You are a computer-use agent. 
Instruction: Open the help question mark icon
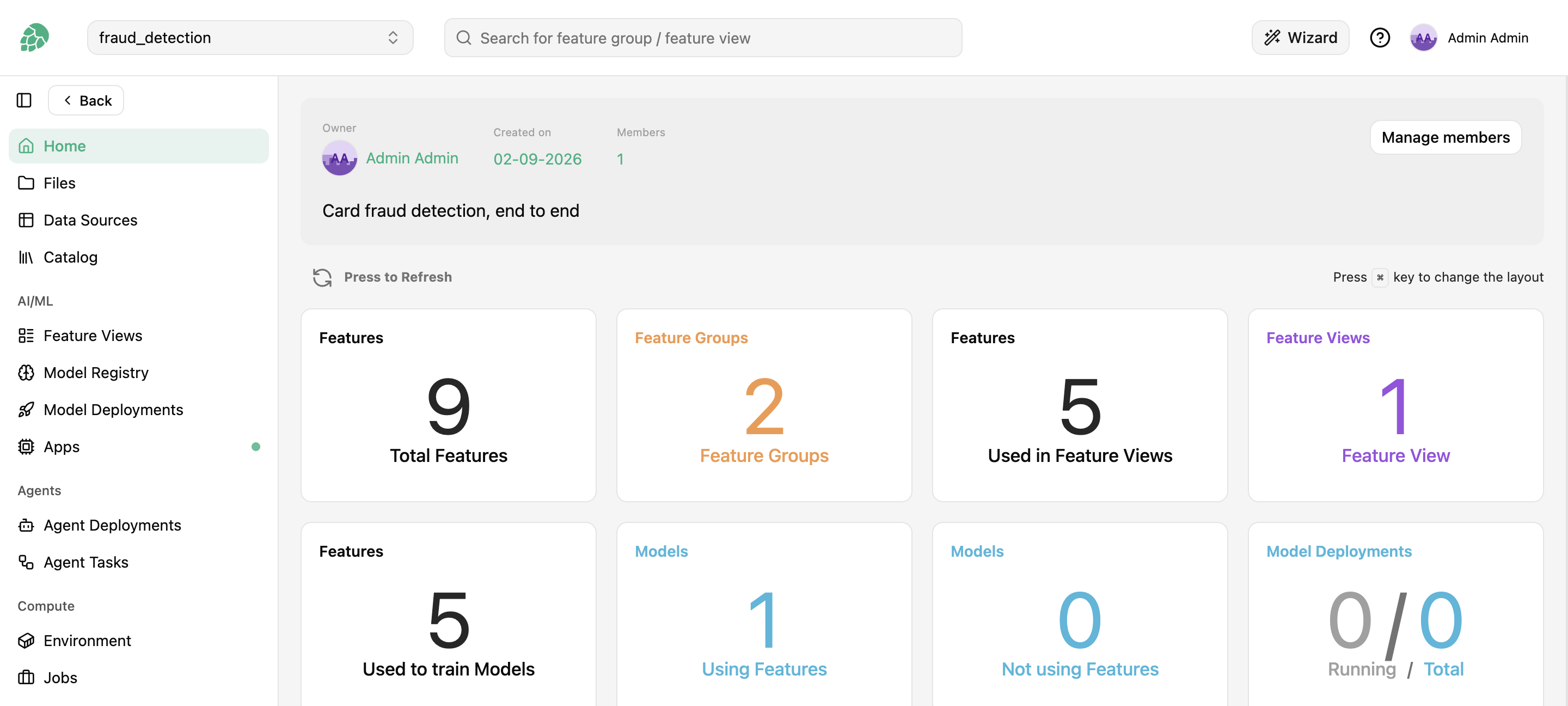point(1379,38)
